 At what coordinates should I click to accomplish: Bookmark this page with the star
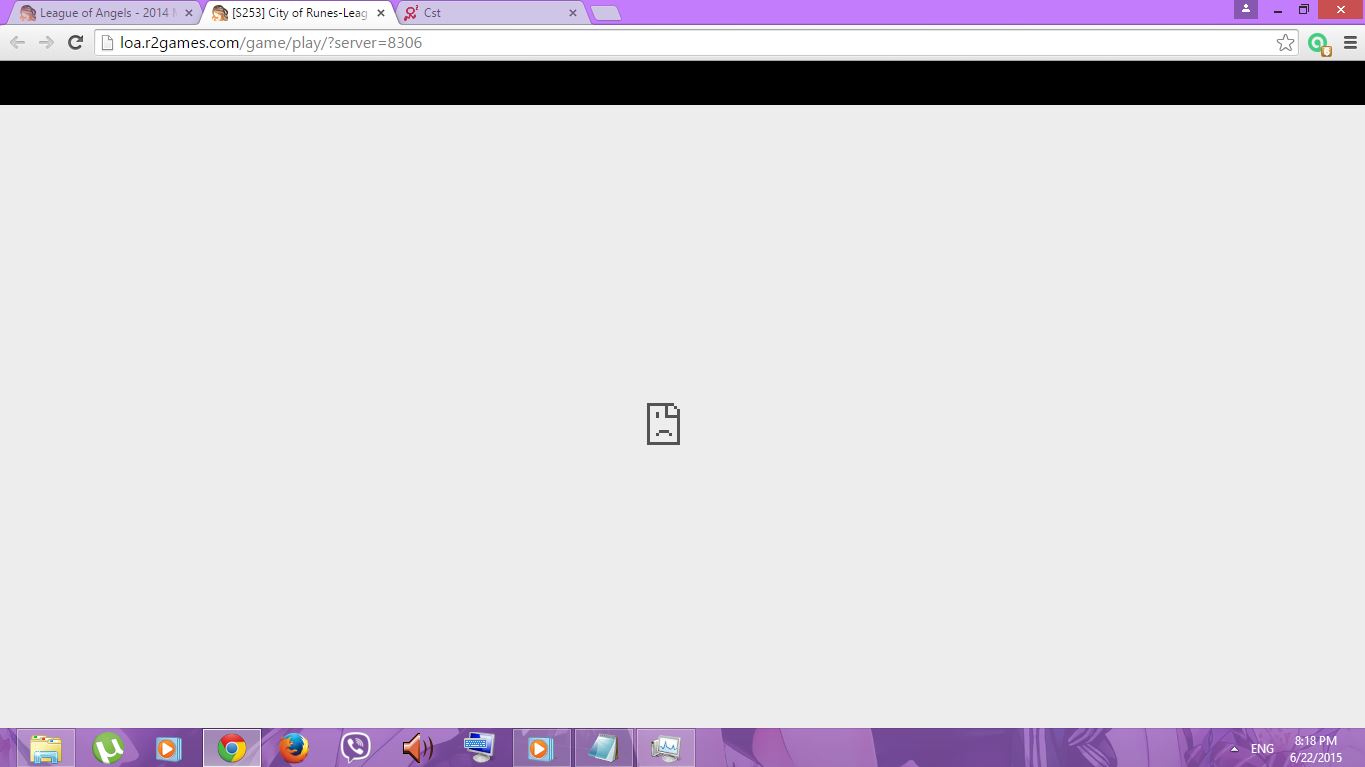point(1285,42)
